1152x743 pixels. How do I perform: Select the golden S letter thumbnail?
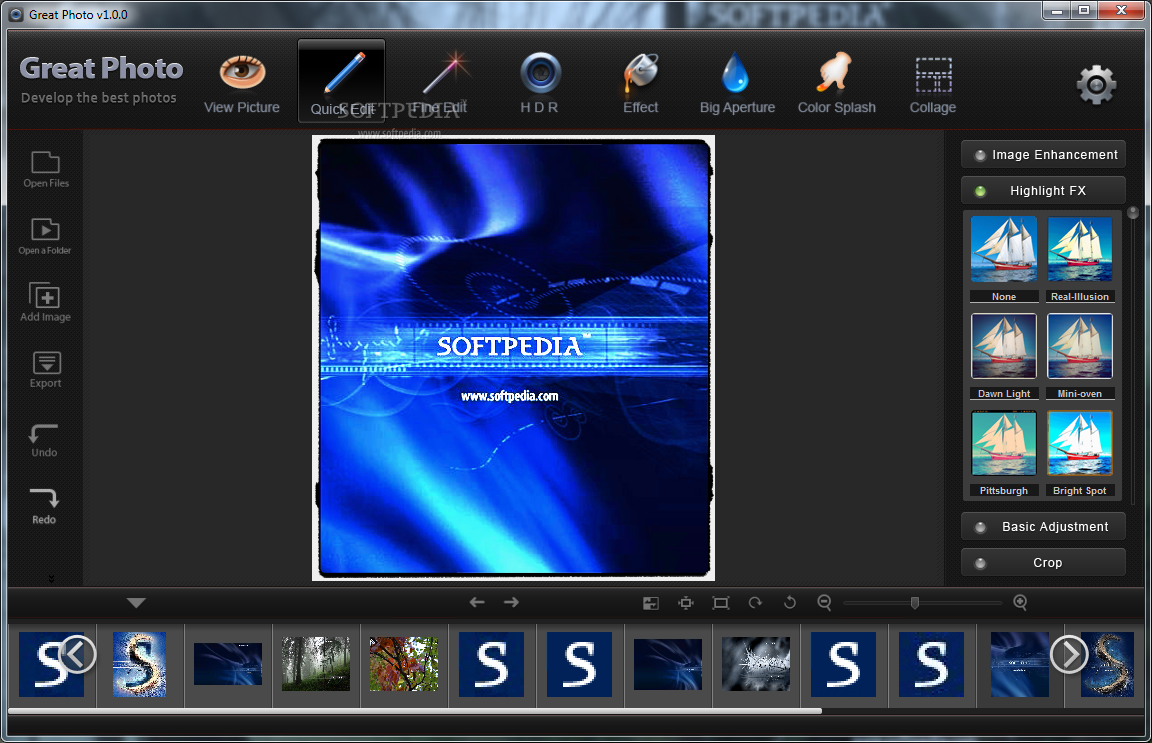pyautogui.click(x=140, y=664)
